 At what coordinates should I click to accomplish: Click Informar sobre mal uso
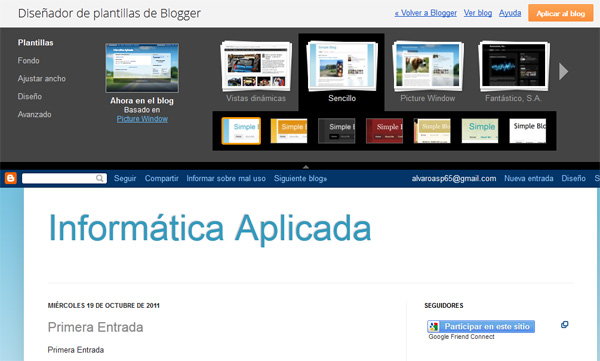(226, 178)
